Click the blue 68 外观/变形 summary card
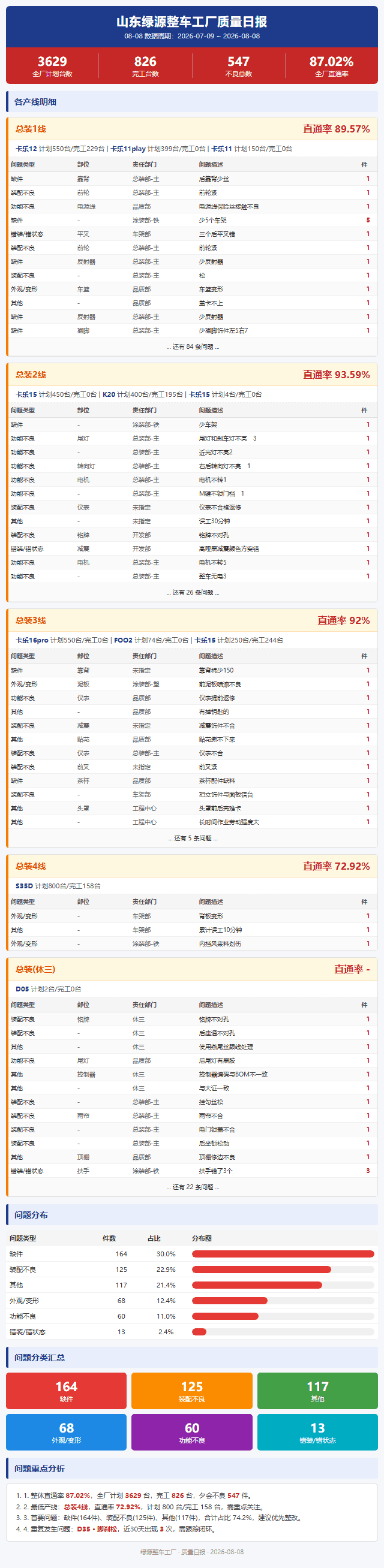384x1568 pixels. (x=67, y=1433)
